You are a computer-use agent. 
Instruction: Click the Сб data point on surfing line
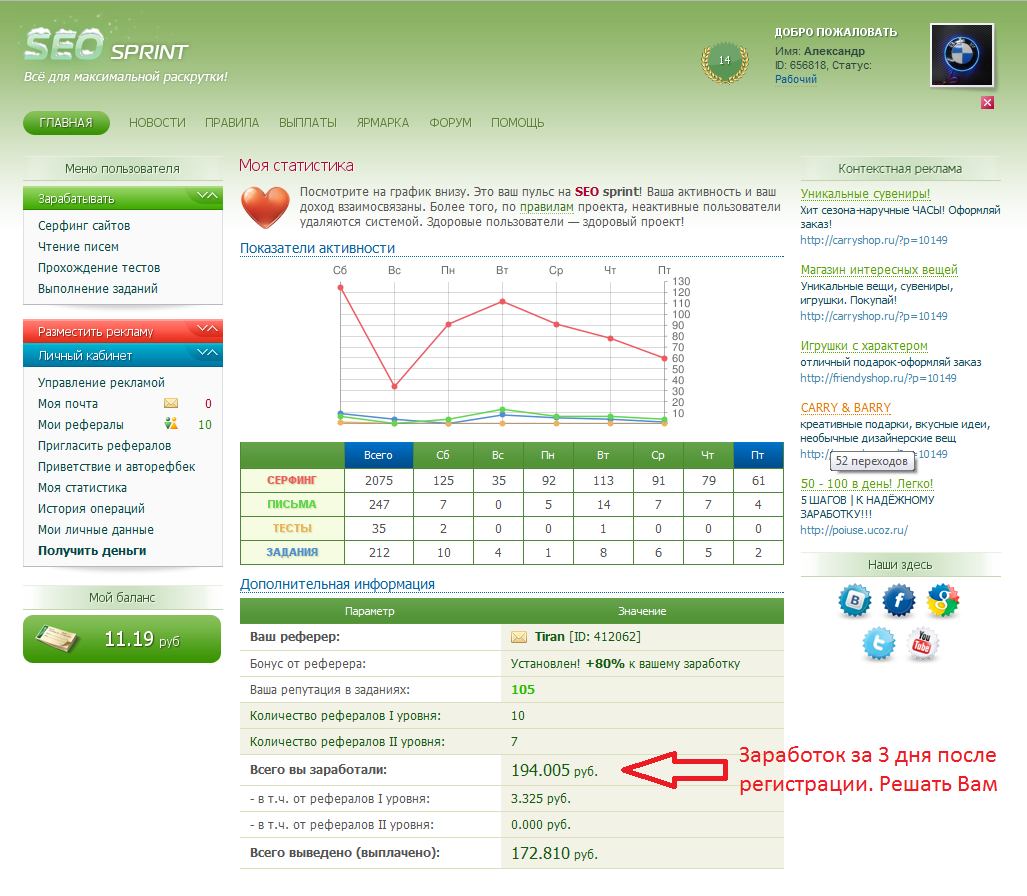point(341,287)
